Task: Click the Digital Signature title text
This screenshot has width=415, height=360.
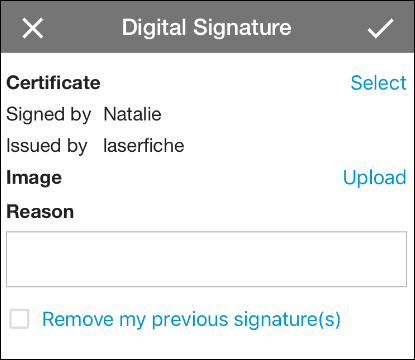Action: 206,28
